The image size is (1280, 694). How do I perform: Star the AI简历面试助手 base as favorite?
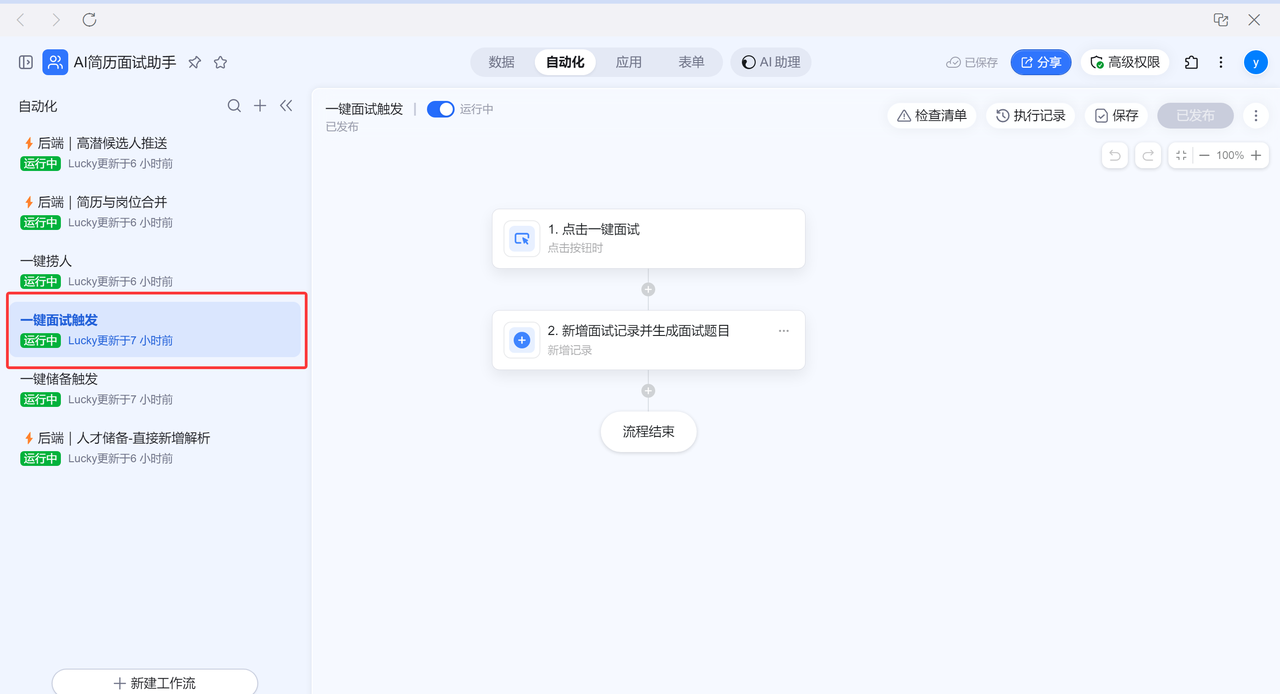pos(221,62)
